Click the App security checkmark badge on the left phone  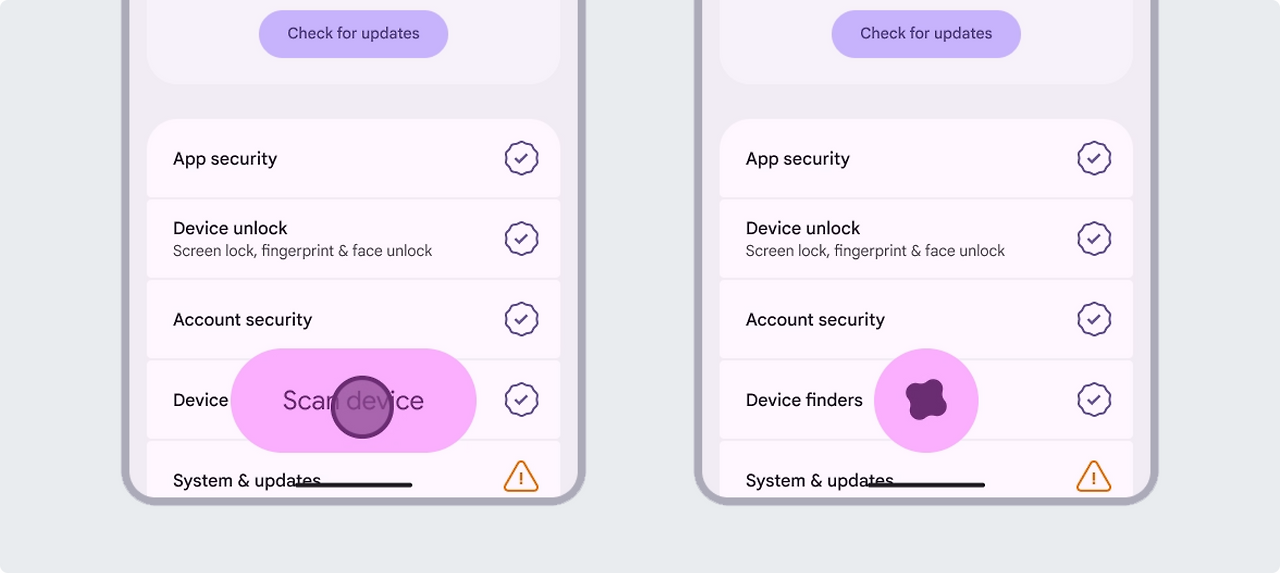[521, 158]
